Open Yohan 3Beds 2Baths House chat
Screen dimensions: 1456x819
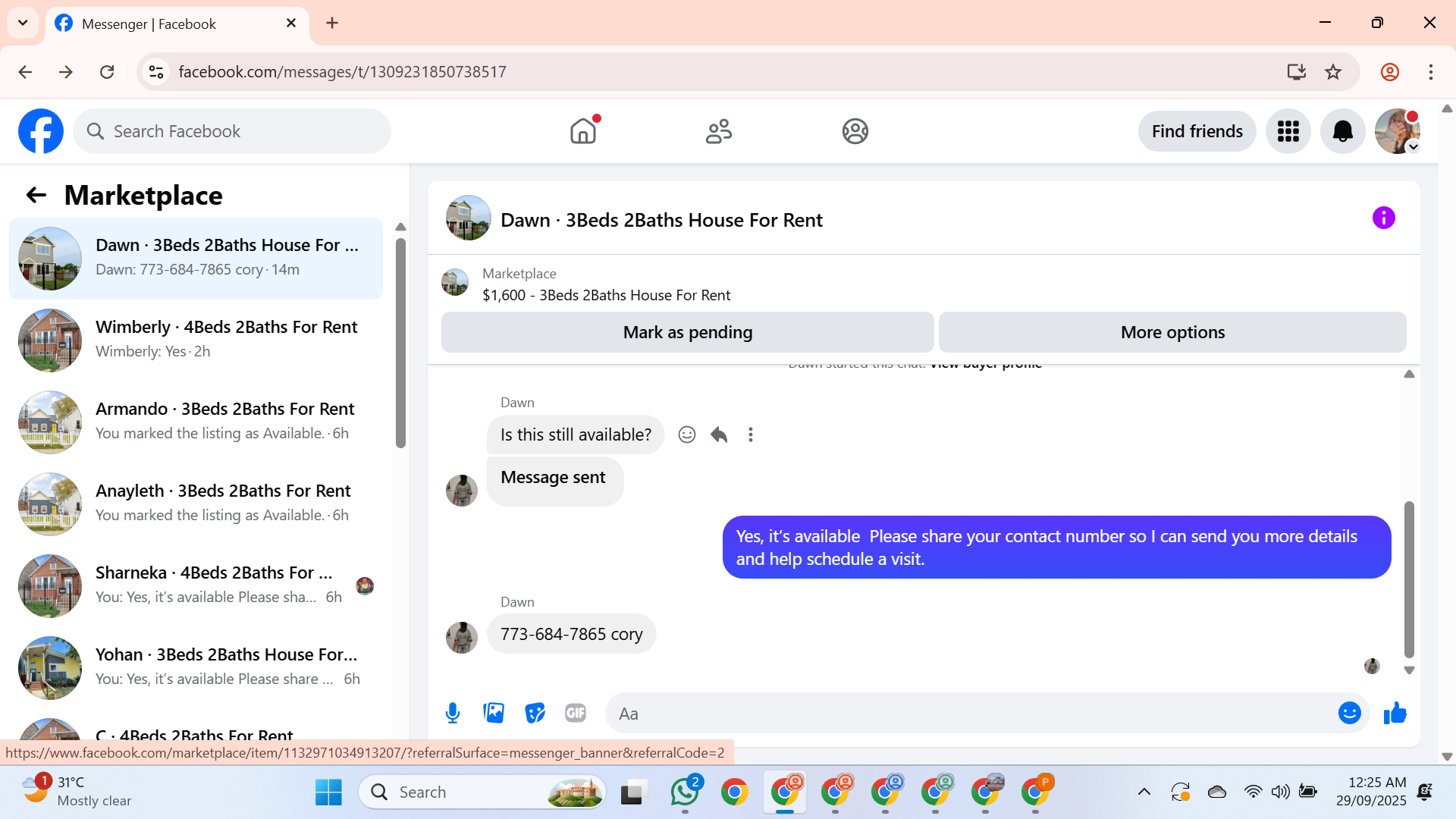(196, 668)
